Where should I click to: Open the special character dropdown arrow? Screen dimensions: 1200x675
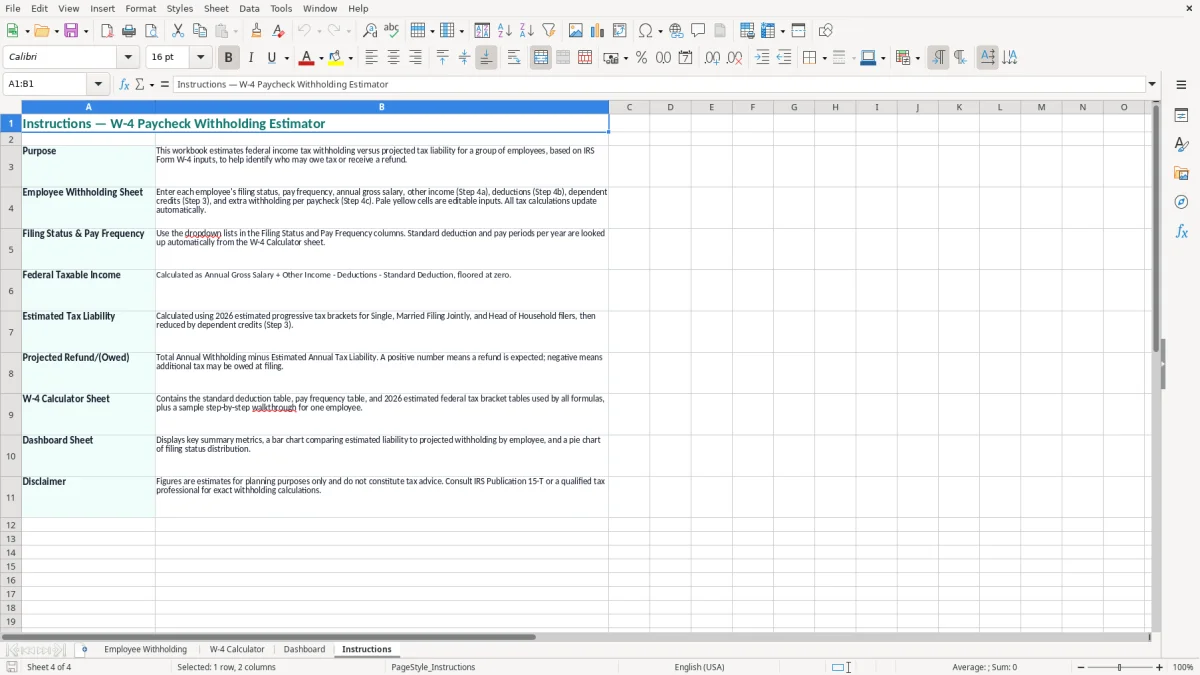point(660,31)
